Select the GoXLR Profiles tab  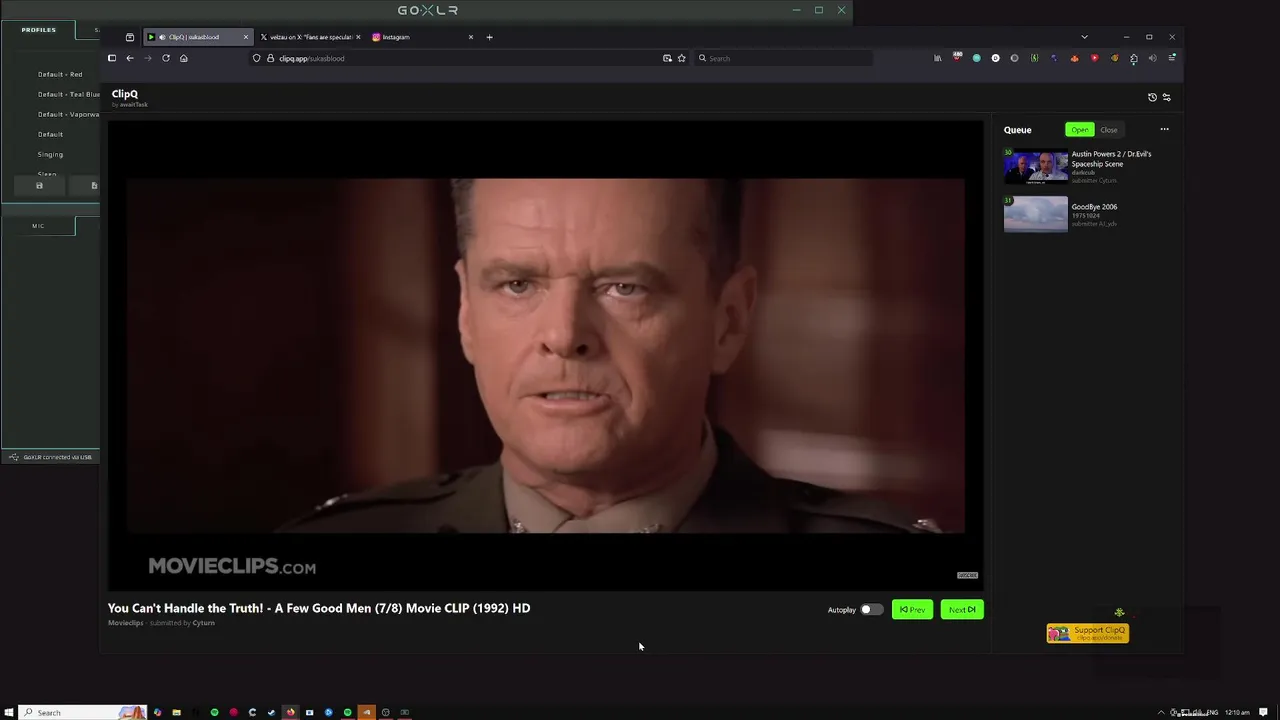[39, 30]
